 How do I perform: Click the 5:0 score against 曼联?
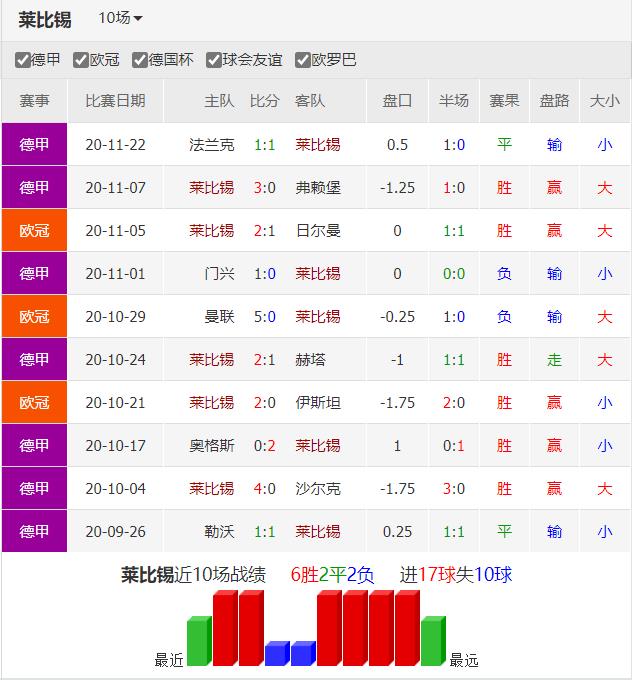(x=264, y=317)
